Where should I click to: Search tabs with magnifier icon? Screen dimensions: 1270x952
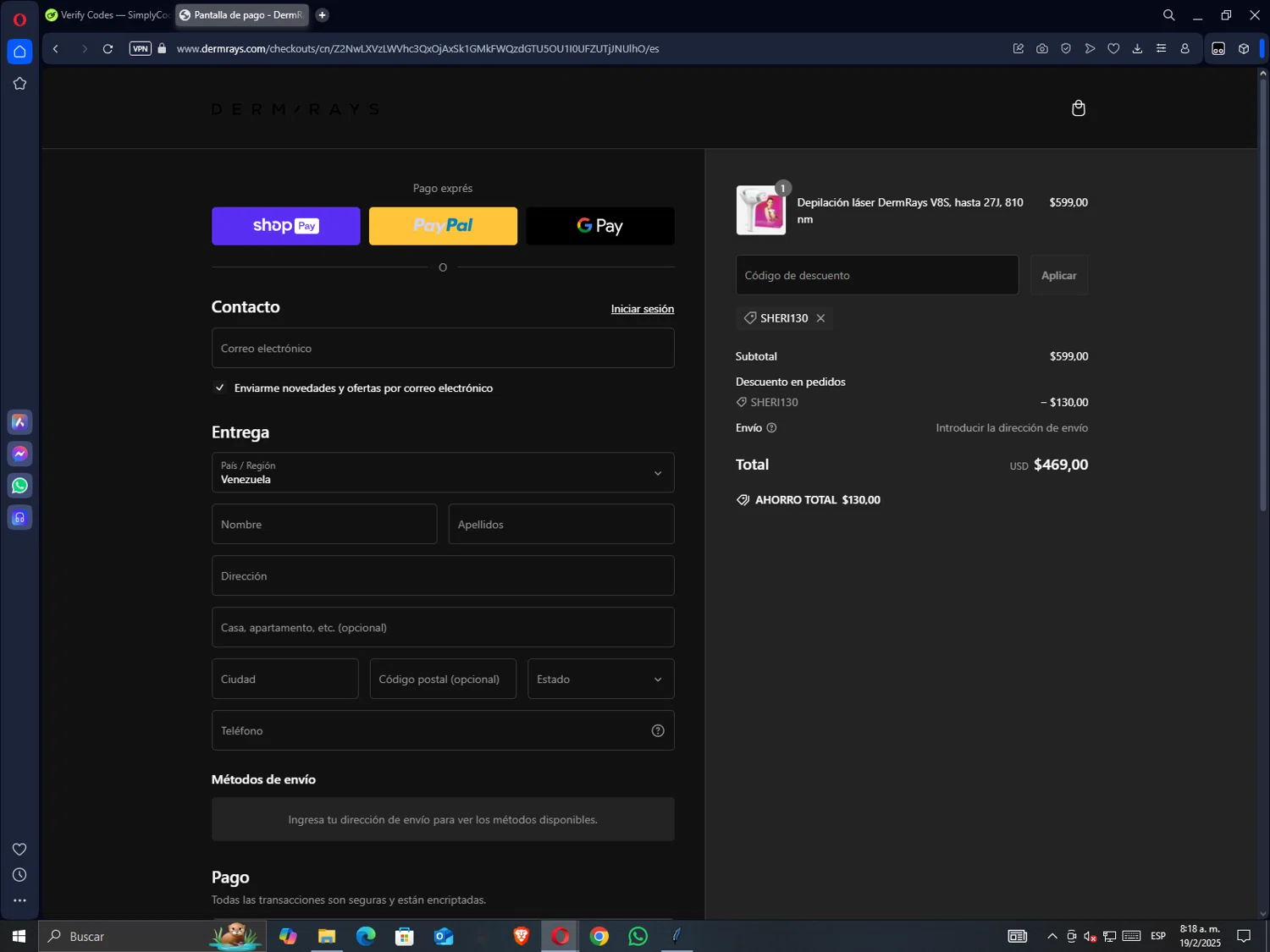[1168, 15]
